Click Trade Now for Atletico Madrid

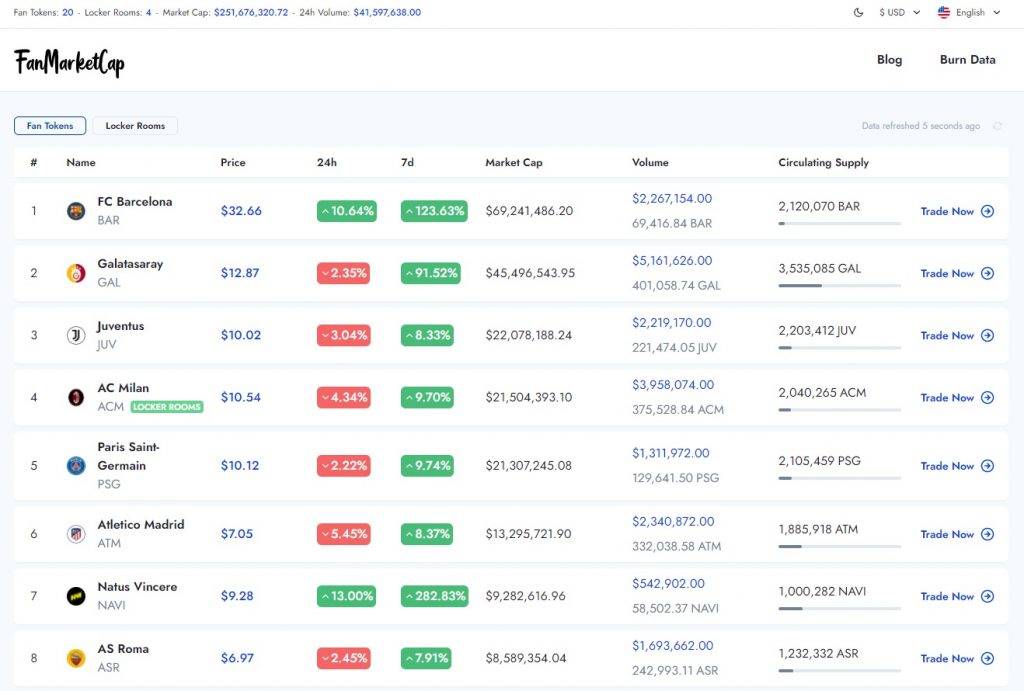point(957,534)
